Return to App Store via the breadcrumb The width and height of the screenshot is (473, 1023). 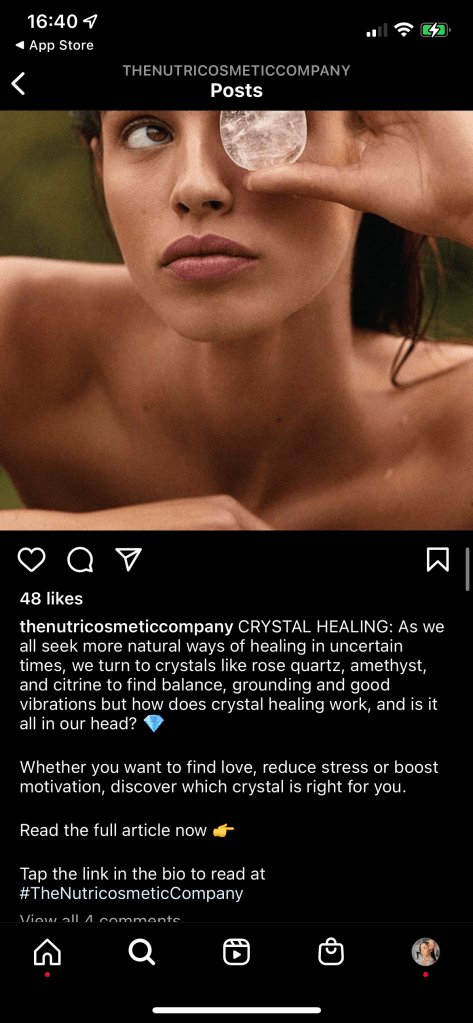54,46
